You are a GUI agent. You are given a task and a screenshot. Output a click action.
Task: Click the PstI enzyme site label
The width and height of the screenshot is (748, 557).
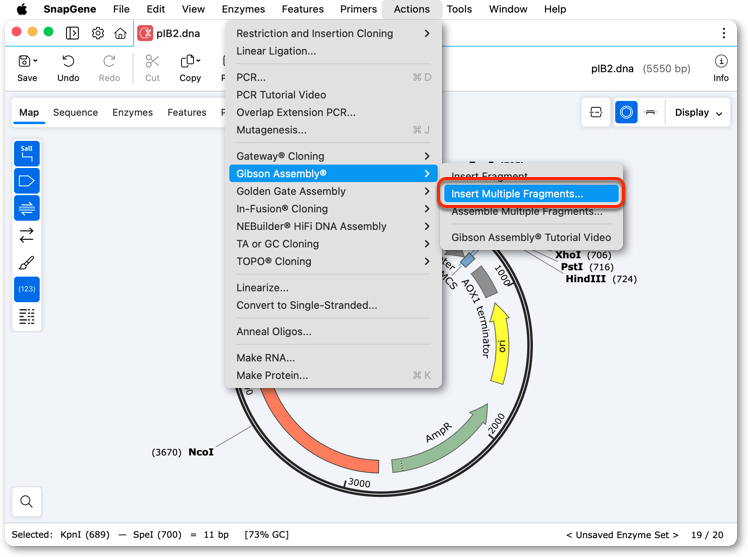point(571,267)
